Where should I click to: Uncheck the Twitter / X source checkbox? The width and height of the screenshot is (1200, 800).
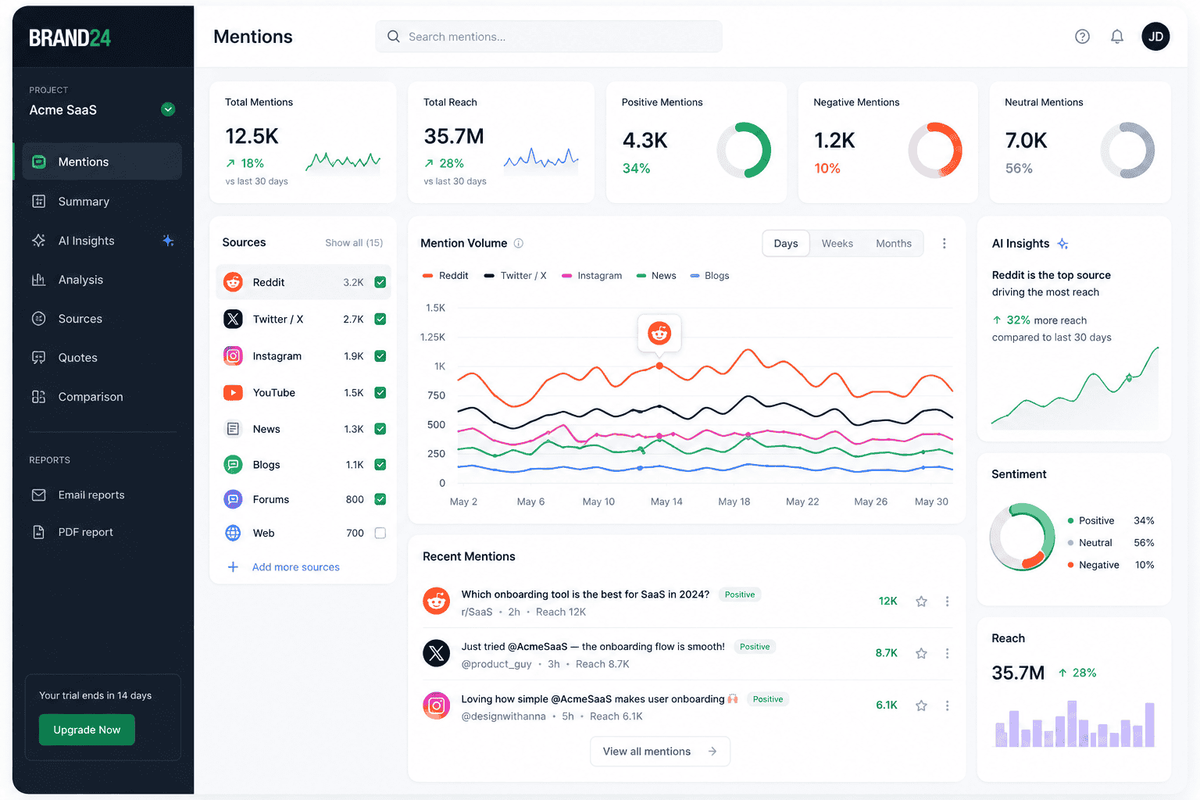(x=380, y=319)
